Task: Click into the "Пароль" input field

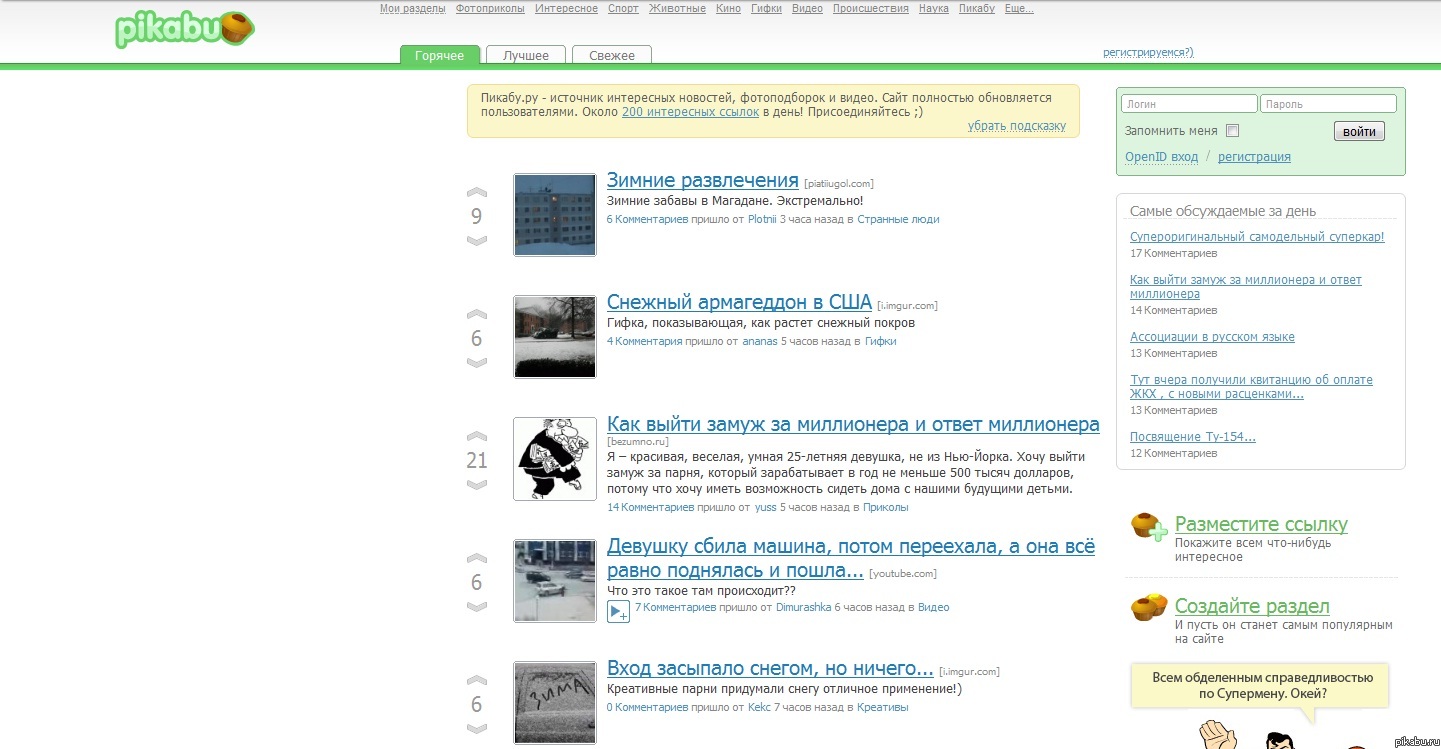Action: click(1328, 104)
